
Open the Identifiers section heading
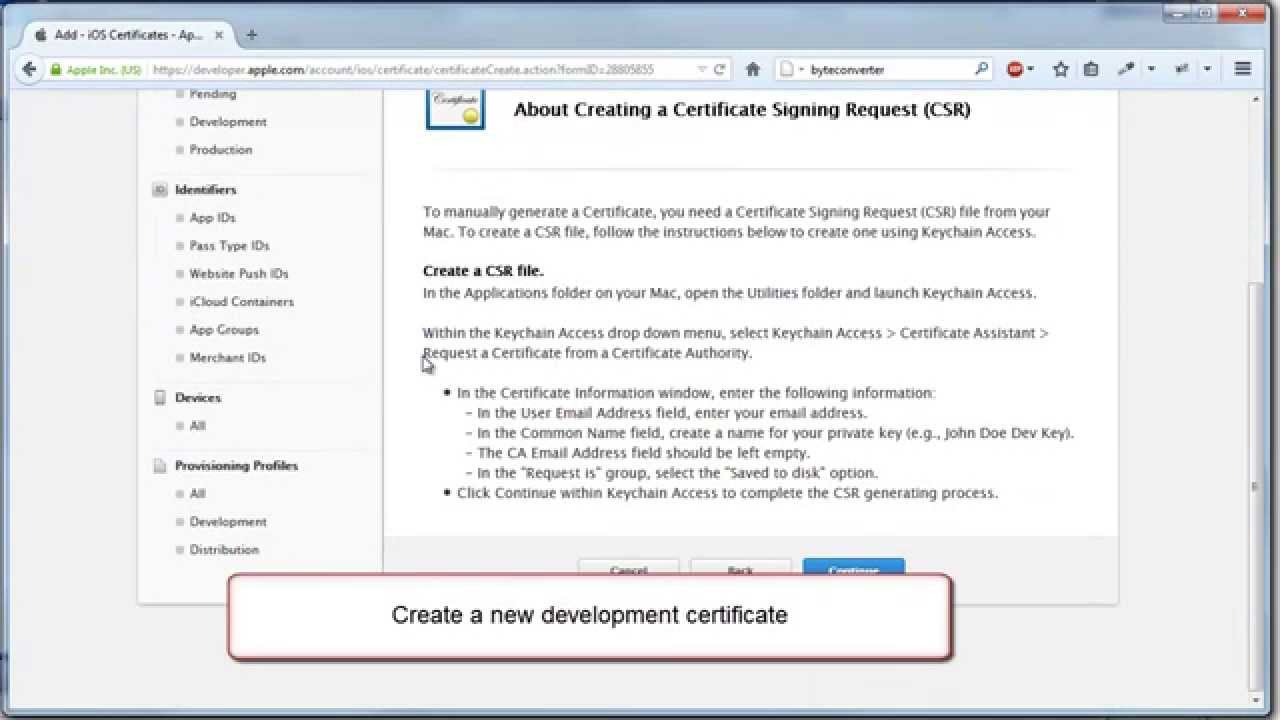[206, 190]
